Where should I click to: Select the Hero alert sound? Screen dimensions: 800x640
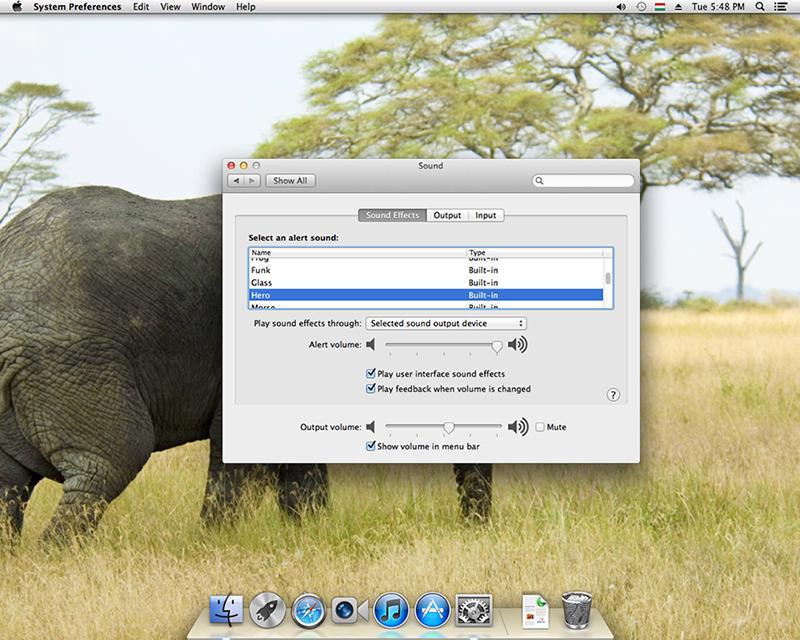[x=426, y=295]
